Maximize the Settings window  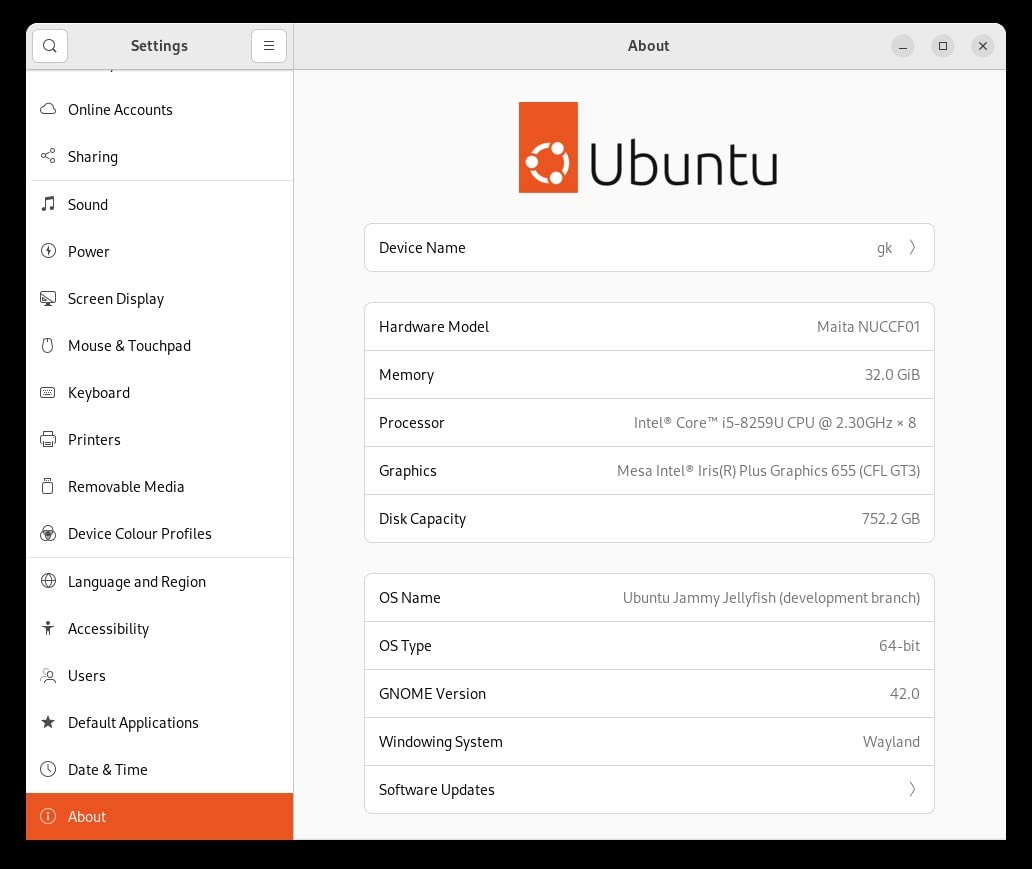[x=942, y=46]
